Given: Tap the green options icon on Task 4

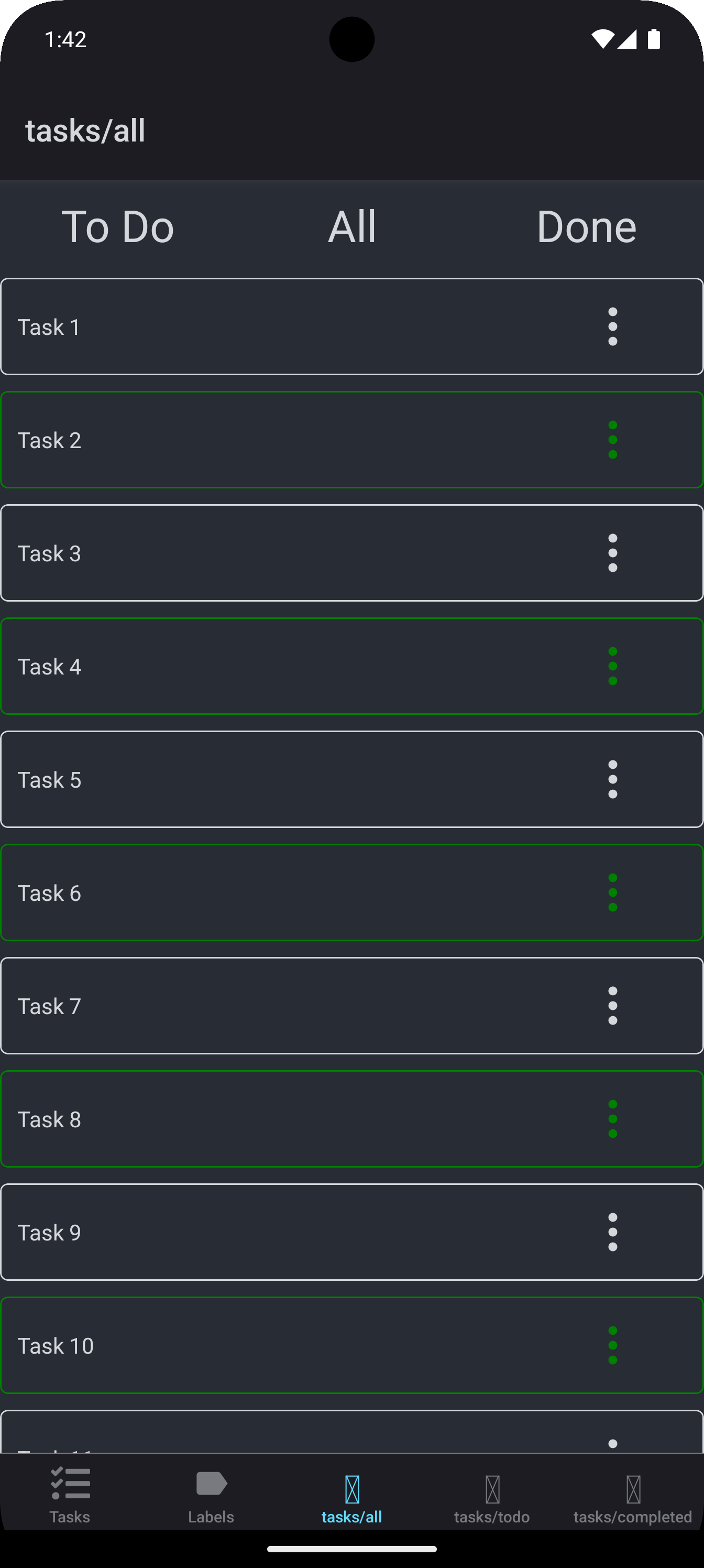Looking at the screenshot, I should [x=612, y=666].
